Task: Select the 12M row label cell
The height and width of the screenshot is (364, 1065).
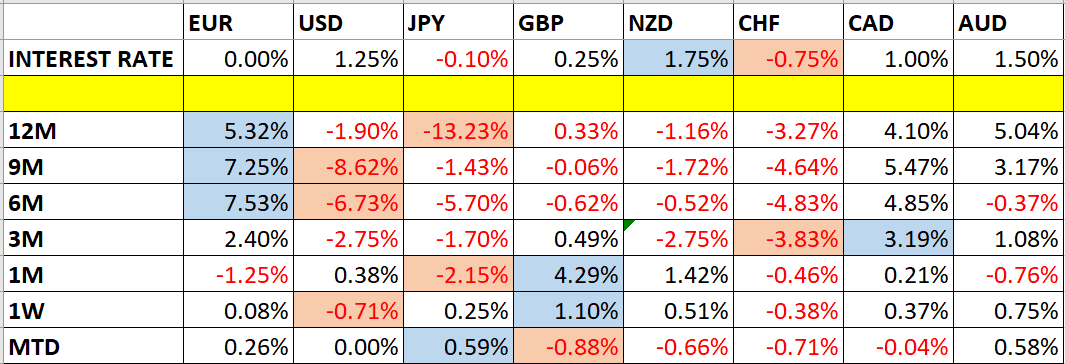Action: [94, 130]
